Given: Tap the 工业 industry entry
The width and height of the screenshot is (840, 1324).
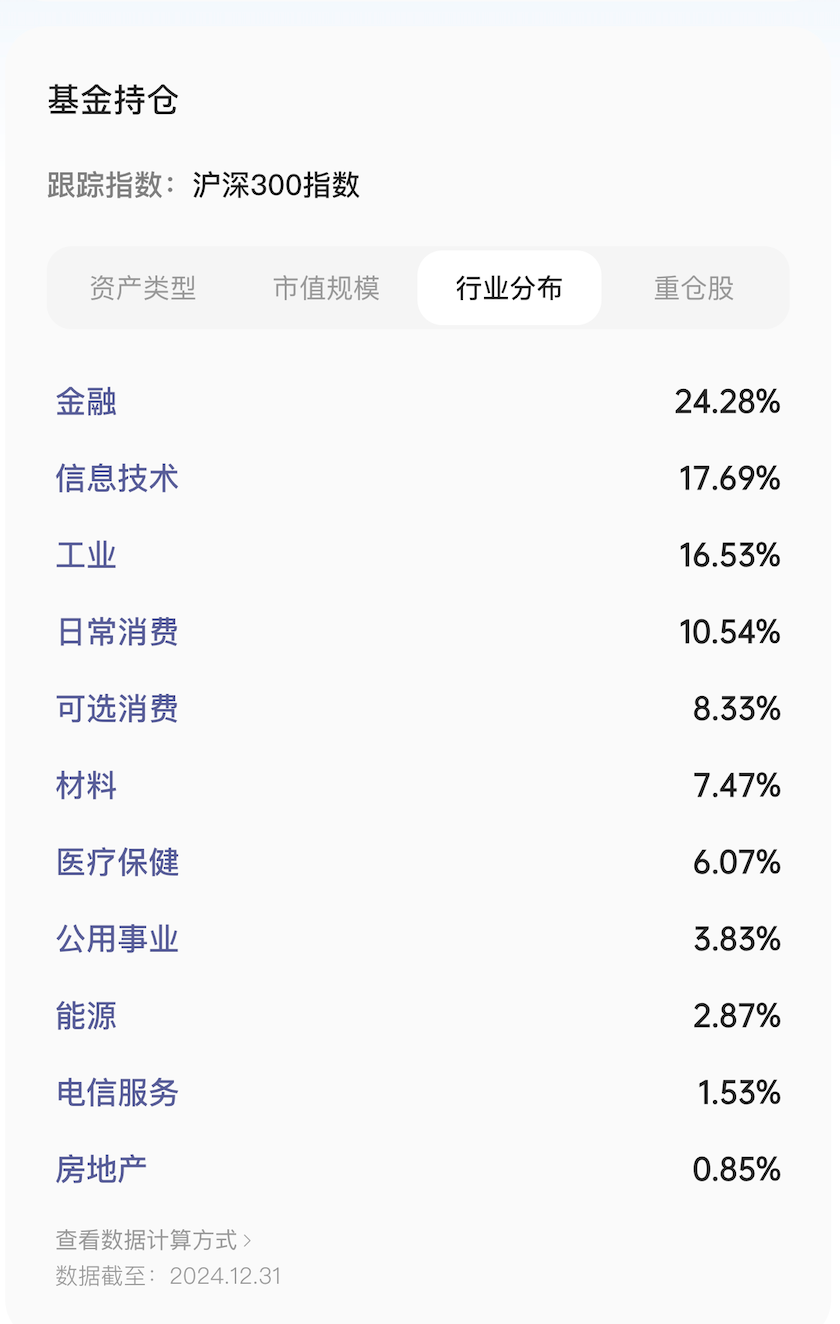Looking at the screenshot, I should 86,555.
